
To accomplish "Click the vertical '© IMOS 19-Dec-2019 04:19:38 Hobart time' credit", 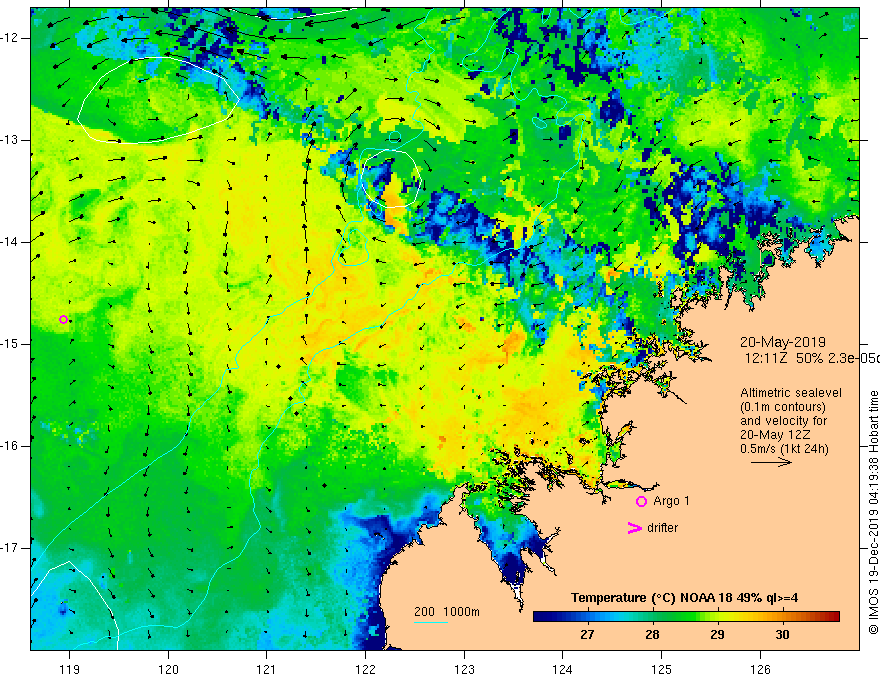I will click(x=873, y=513).
